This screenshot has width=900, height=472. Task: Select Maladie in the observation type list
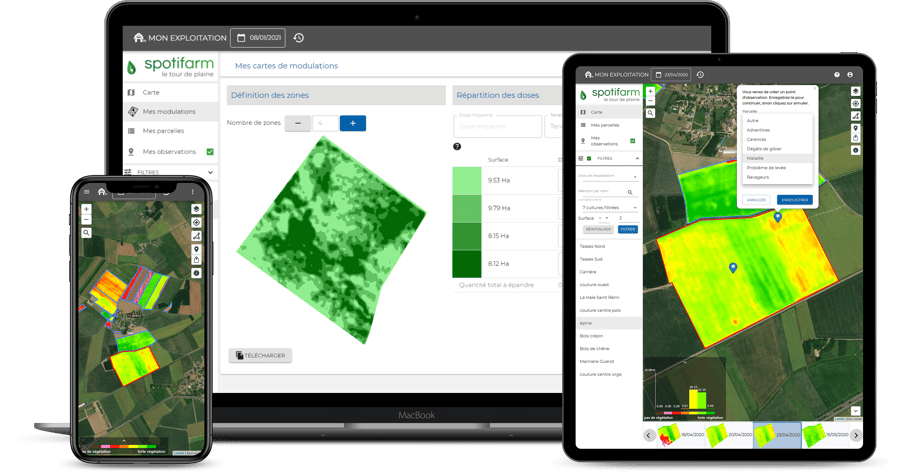pos(777,158)
